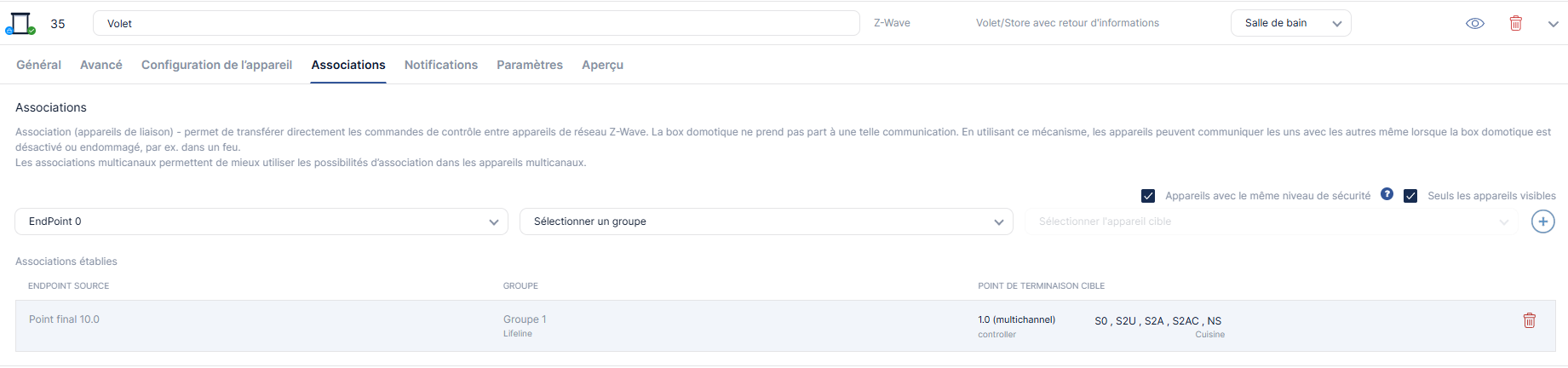Toggle device visibility eye icon
Viewport: 1568px width, 368px height.
tap(1474, 24)
